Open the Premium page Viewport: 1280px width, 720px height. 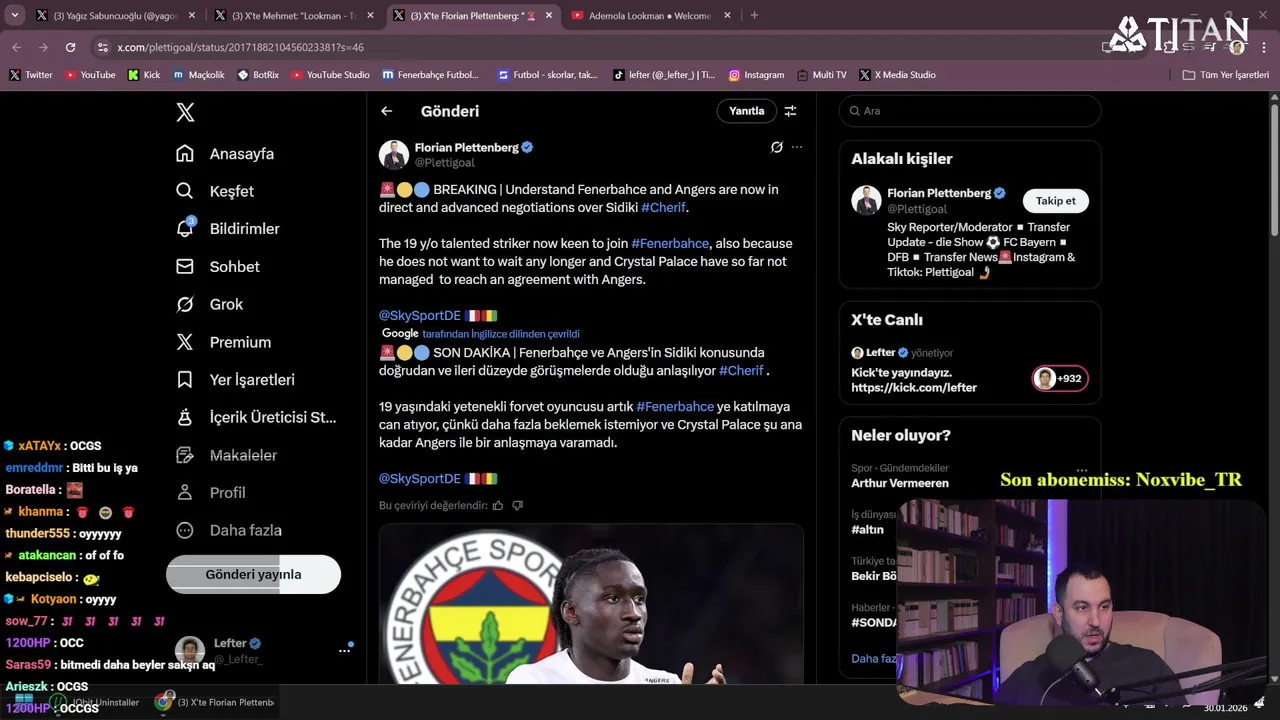[x=223, y=342]
